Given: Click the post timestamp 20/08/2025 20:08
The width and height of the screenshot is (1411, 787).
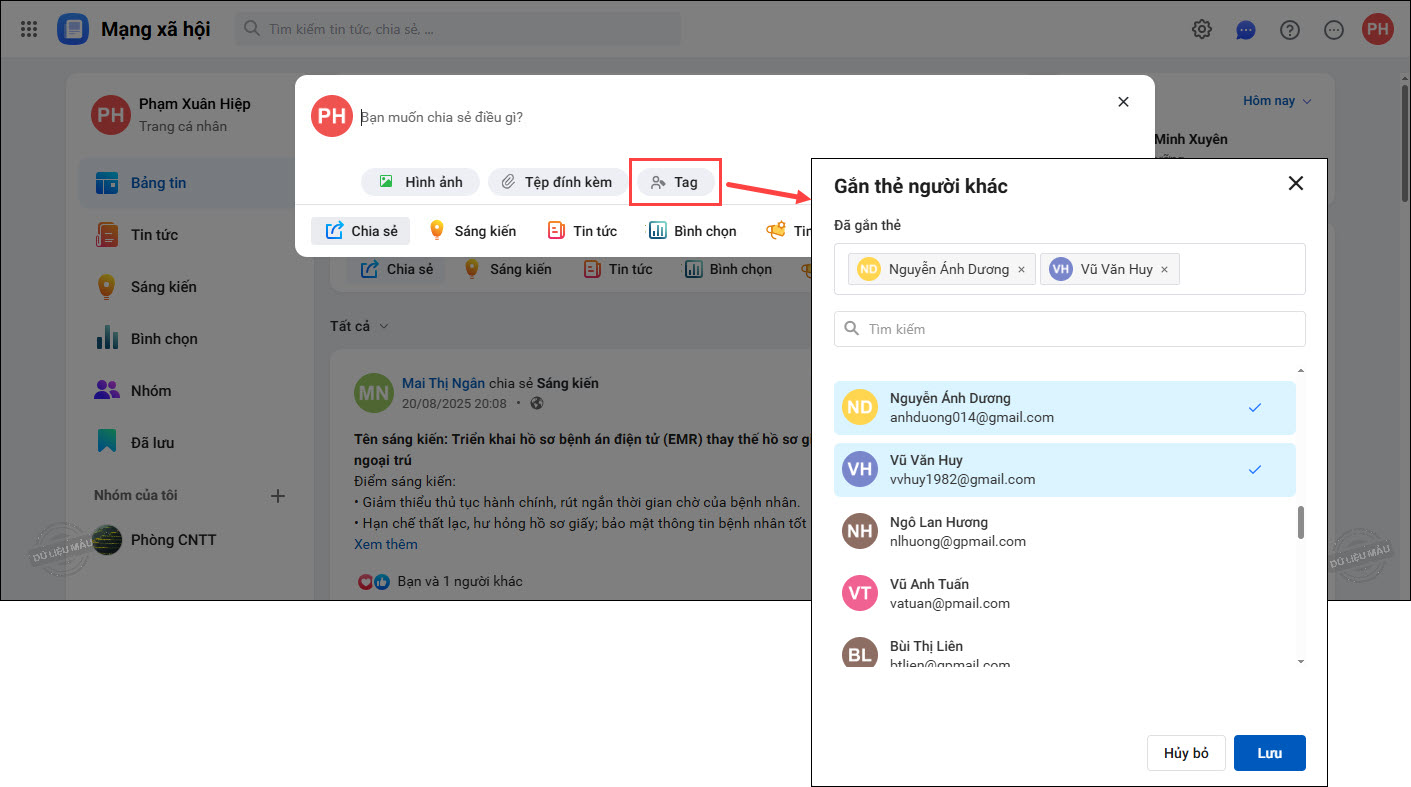Looking at the screenshot, I should 454,404.
